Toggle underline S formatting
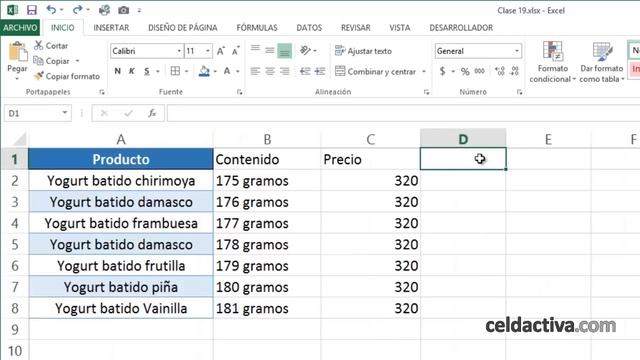This screenshot has width=640, height=360. [147, 71]
